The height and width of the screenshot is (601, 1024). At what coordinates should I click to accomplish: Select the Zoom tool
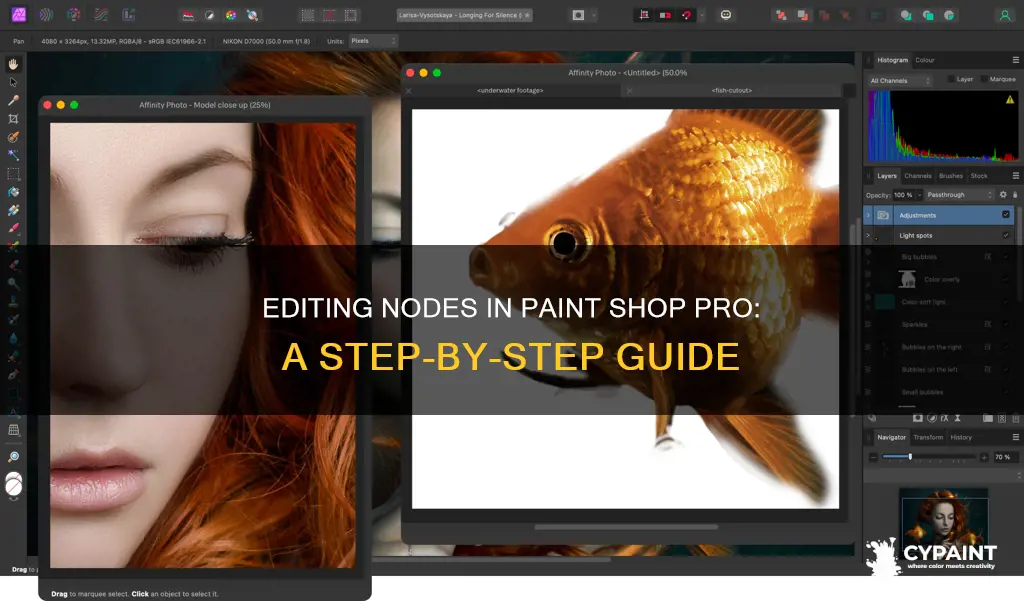point(13,457)
